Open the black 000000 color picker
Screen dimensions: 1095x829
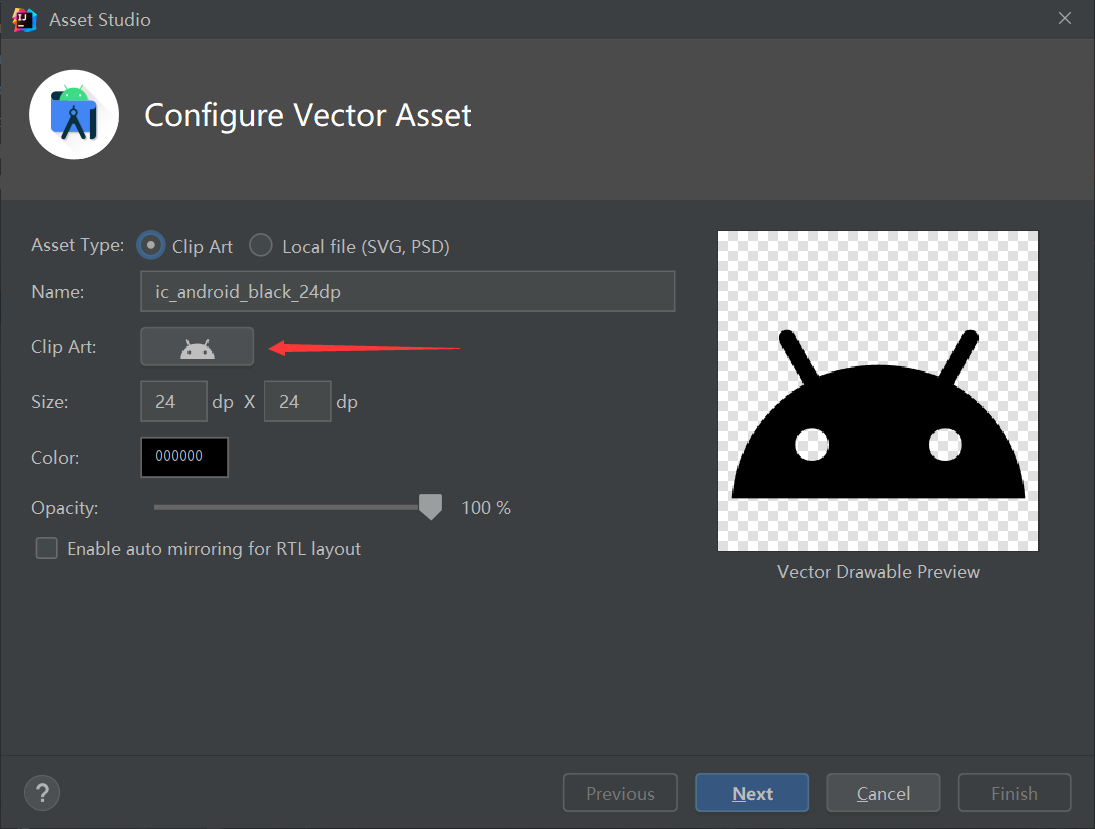[x=184, y=457]
